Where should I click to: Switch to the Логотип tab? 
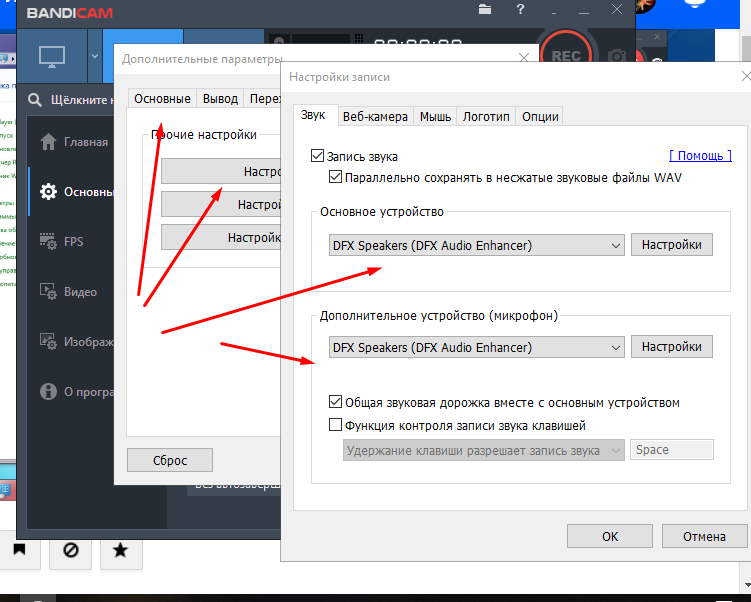pos(486,116)
